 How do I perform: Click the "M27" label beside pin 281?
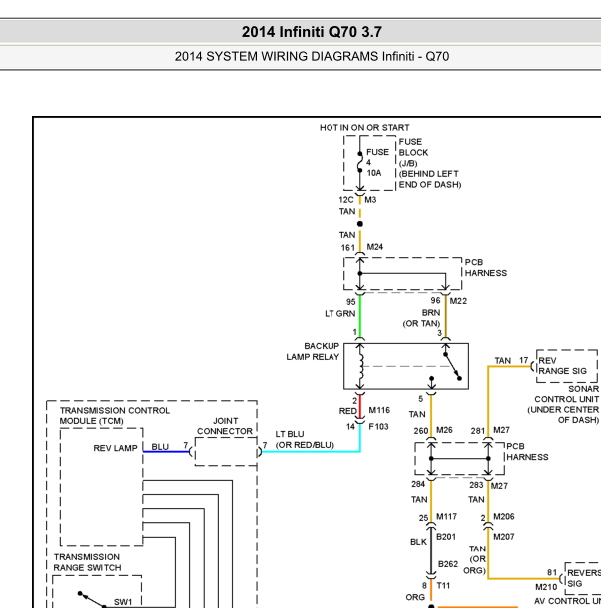coord(501,430)
